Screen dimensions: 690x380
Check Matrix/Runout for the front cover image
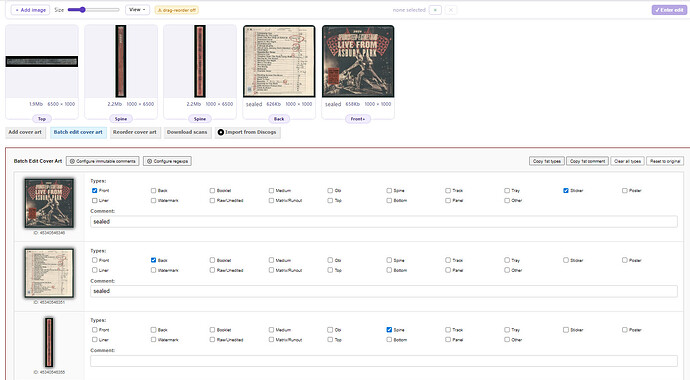coord(272,201)
